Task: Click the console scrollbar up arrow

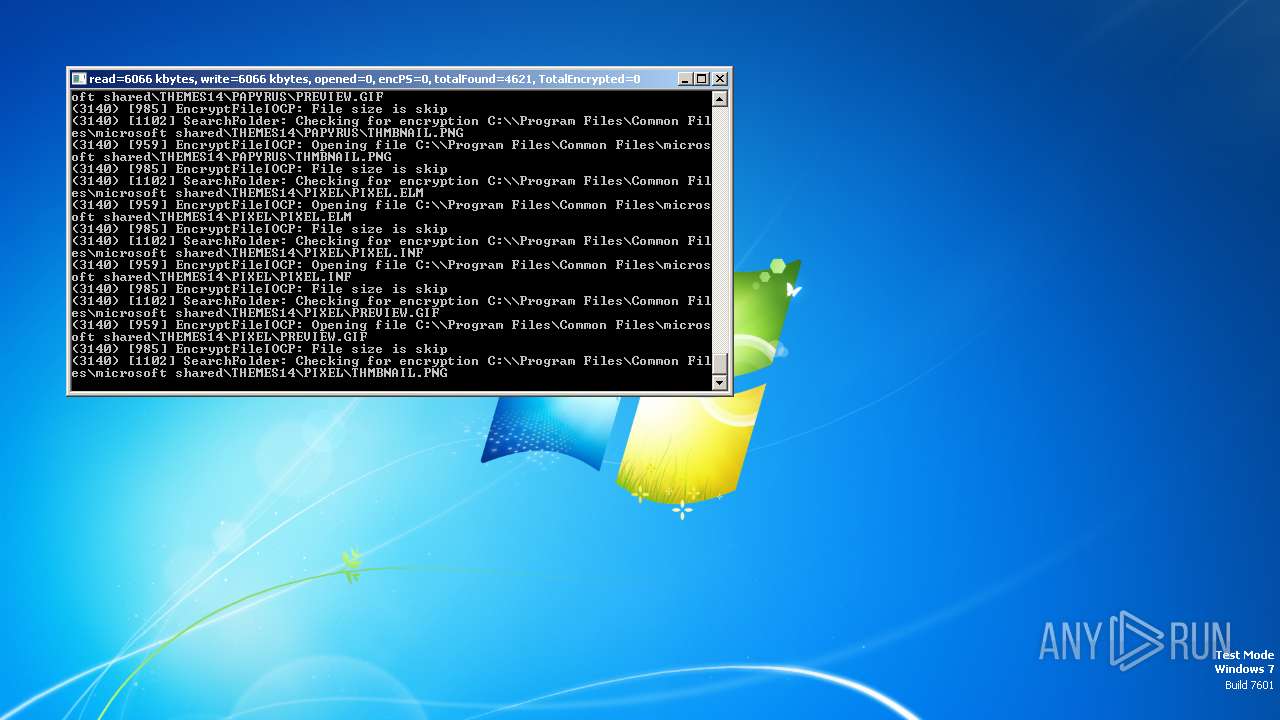Action: pyautogui.click(x=719, y=98)
